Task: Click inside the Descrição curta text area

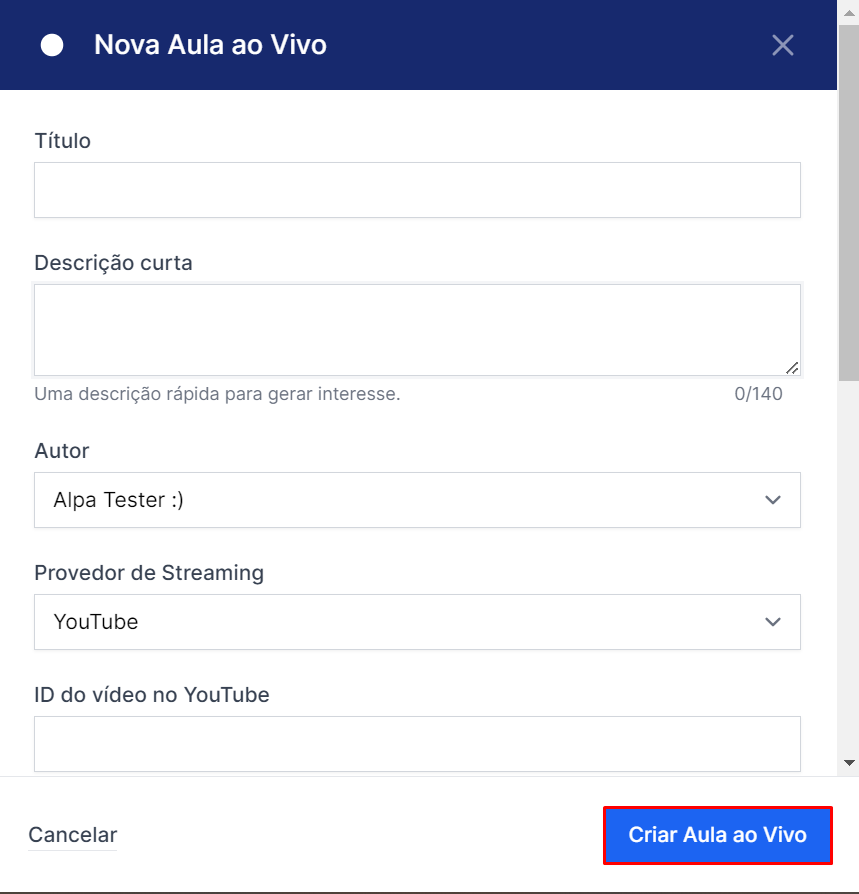Action: tap(417, 330)
